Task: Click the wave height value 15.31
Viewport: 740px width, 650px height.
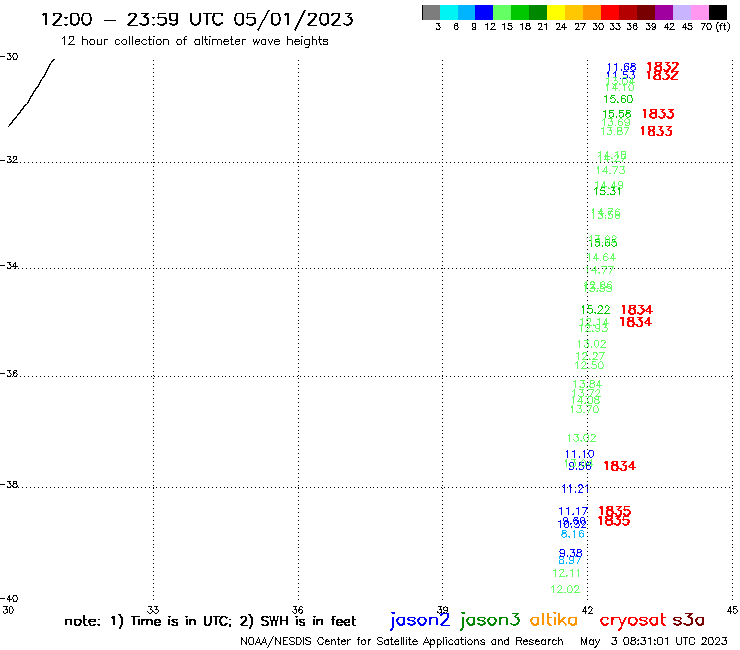Action: [x=607, y=191]
